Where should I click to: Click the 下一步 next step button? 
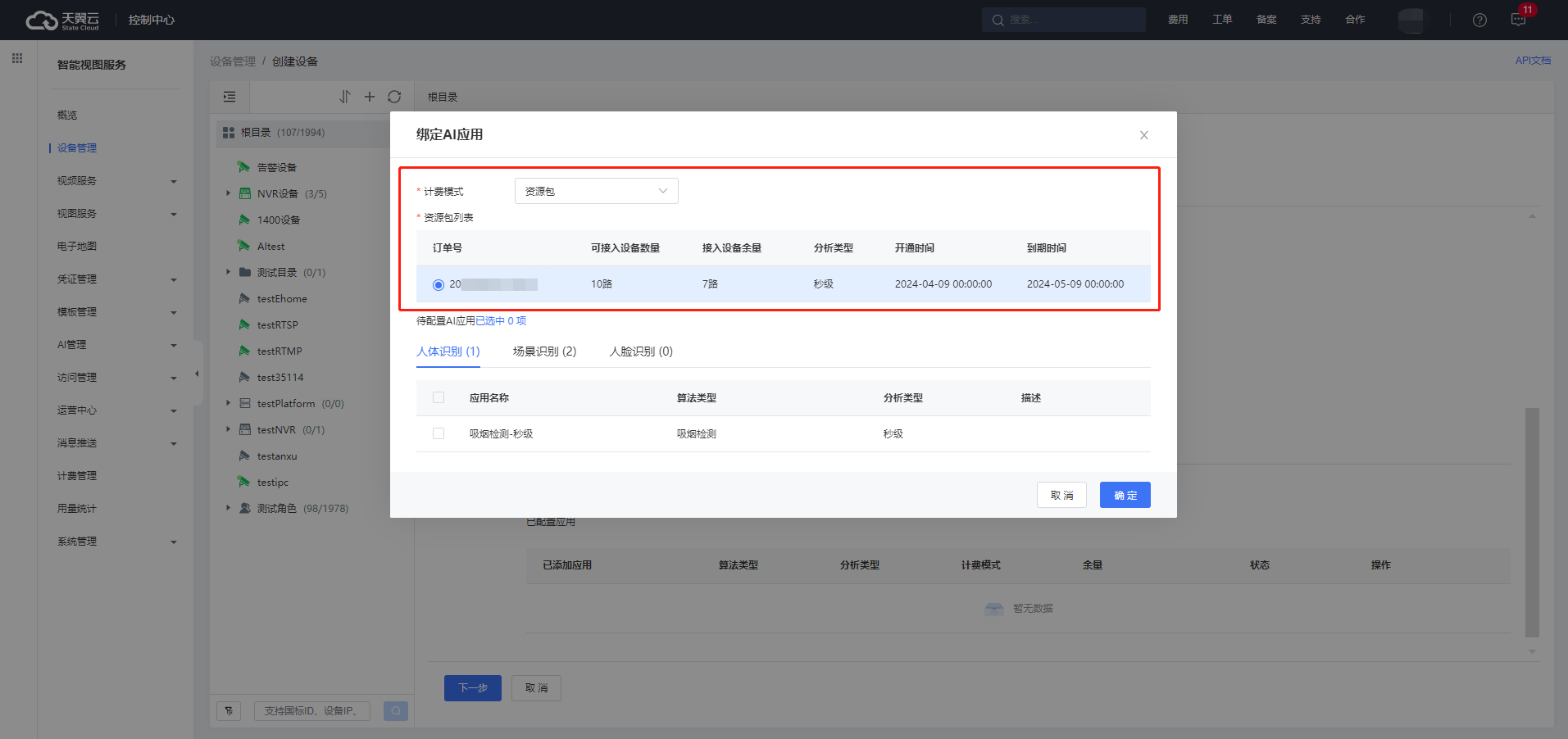pyautogui.click(x=473, y=688)
